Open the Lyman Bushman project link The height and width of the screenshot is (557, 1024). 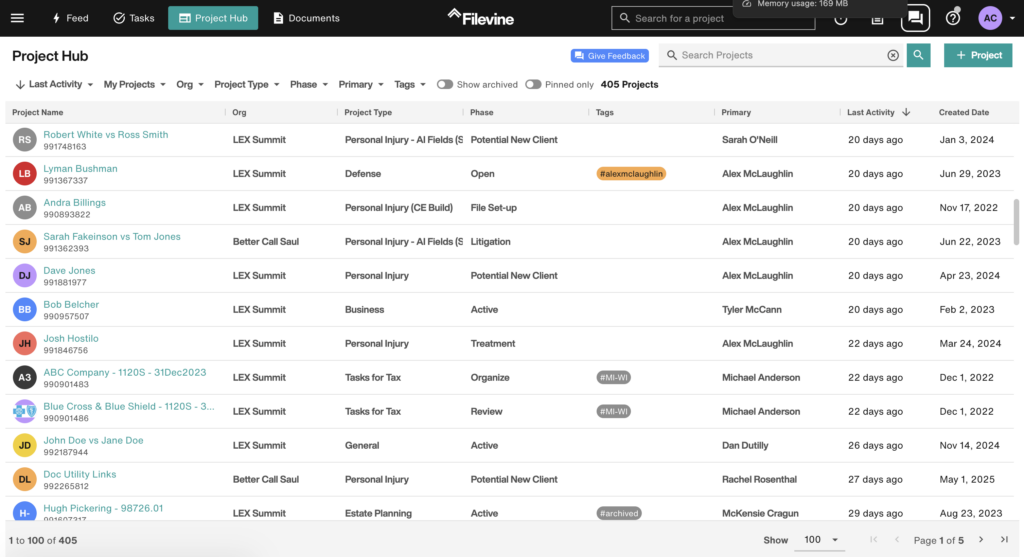[80, 169]
